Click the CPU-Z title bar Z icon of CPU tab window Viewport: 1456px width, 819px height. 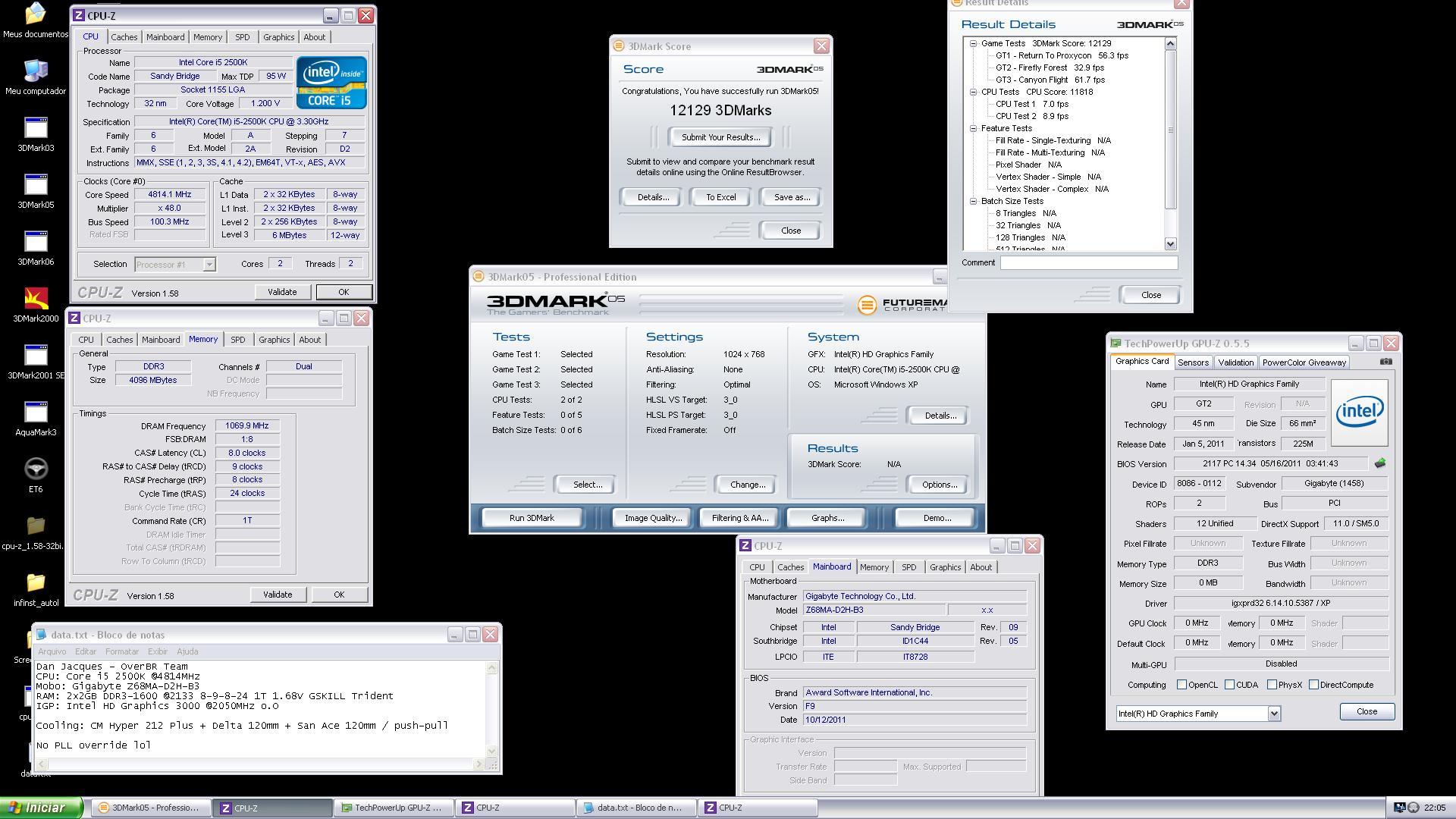pyautogui.click(x=80, y=15)
